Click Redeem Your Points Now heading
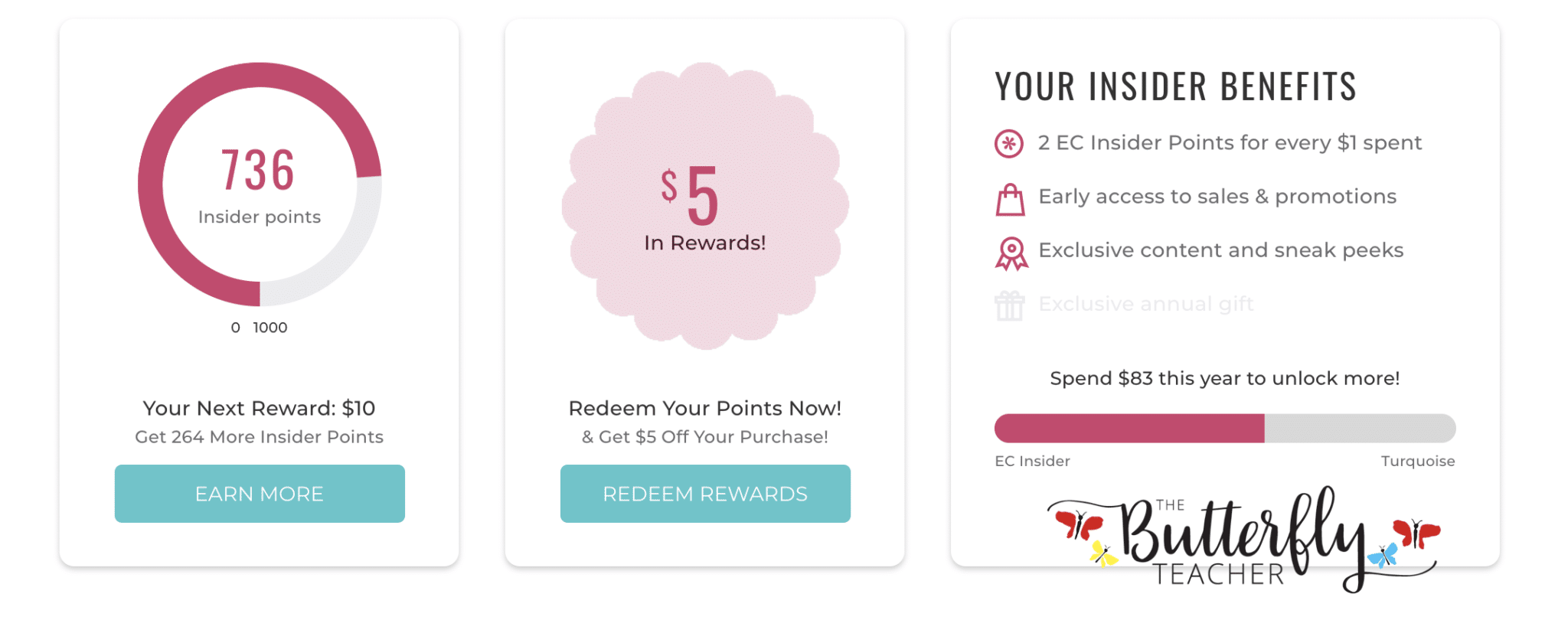Screen dimensions: 1568x620 [x=705, y=408]
